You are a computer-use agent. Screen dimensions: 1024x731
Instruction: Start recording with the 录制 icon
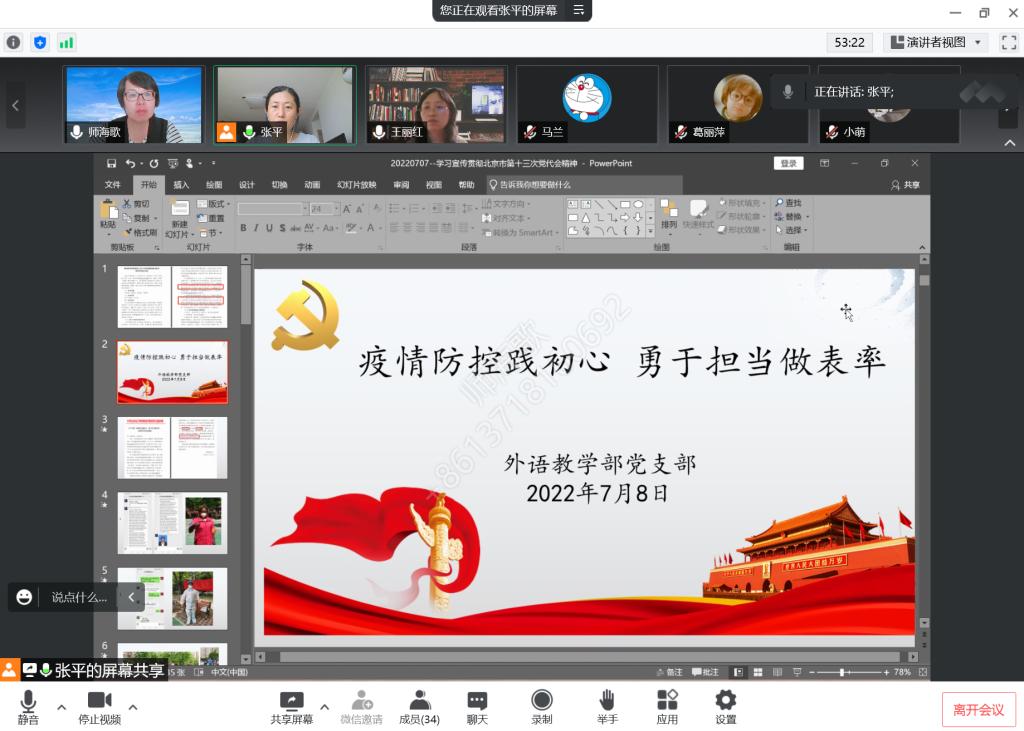point(542,701)
